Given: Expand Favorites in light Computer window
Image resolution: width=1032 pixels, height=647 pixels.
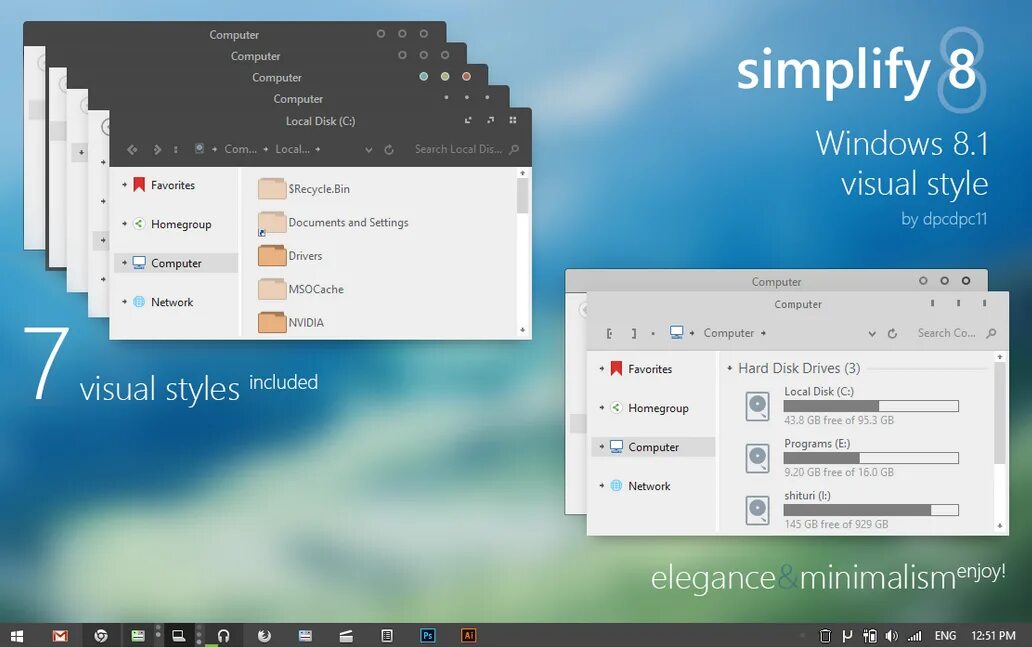Looking at the screenshot, I should pyautogui.click(x=602, y=369).
